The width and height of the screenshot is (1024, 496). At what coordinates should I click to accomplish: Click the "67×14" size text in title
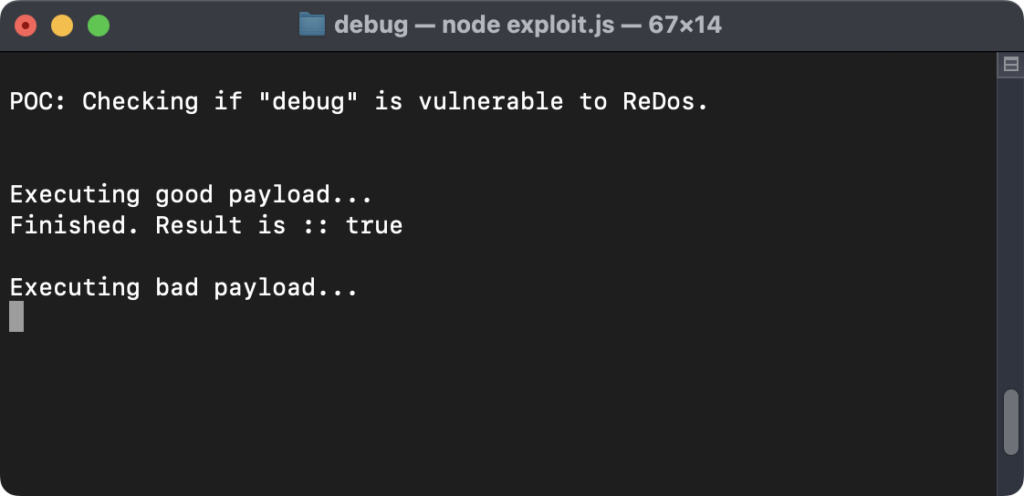tap(685, 25)
